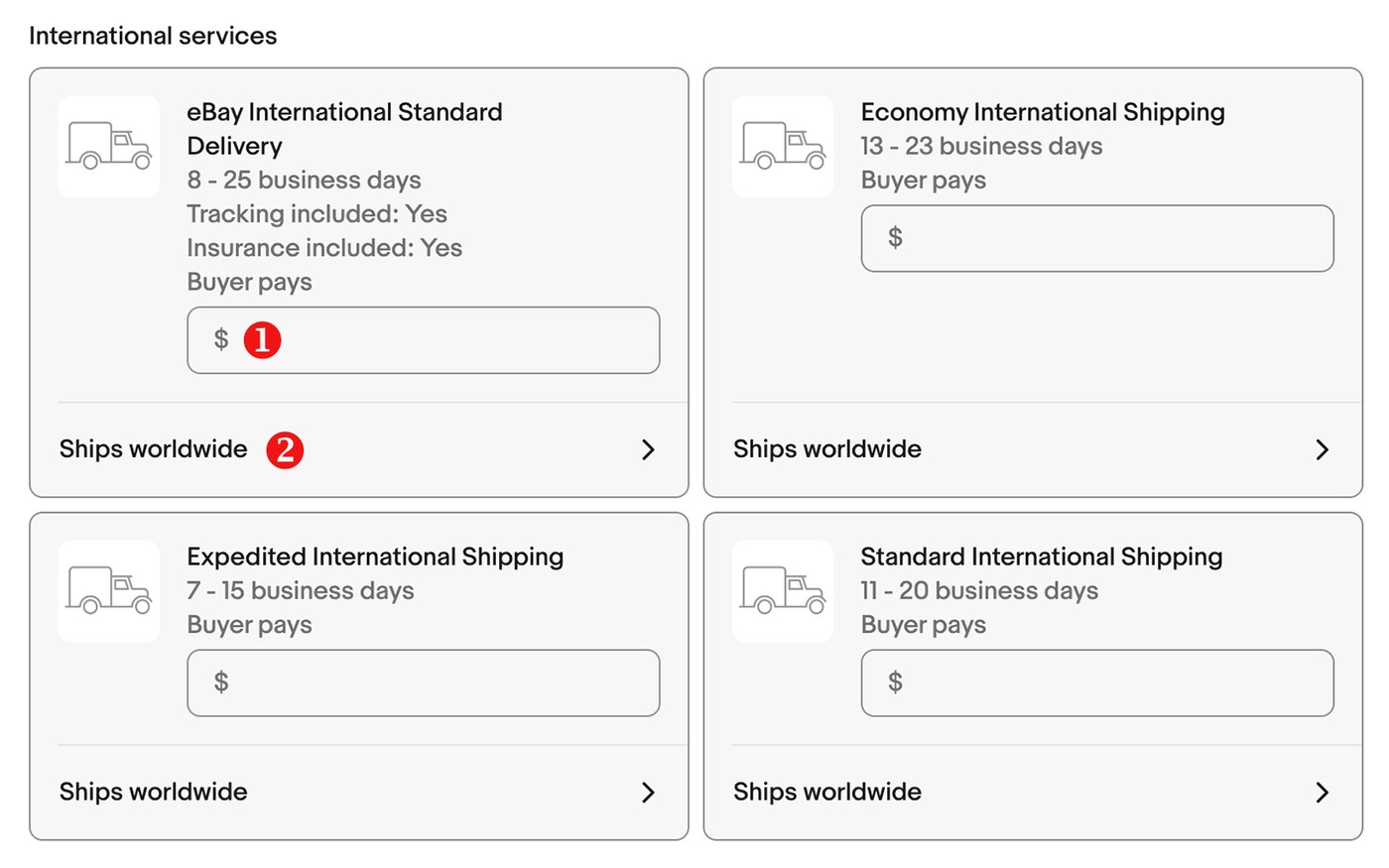The height and width of the screenshot is (868, 1389).
Task: Click the Economy International Shipping truck icon
Action: (x=783, y=146)
